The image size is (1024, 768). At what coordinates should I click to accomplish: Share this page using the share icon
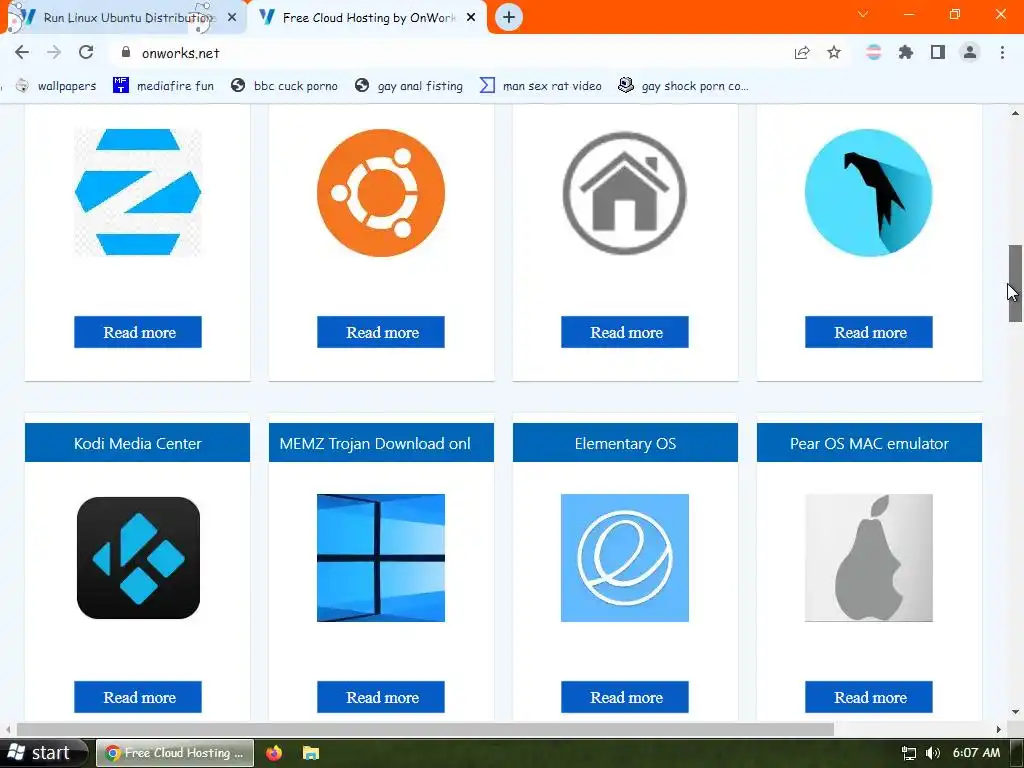click(x=802, y=53)
